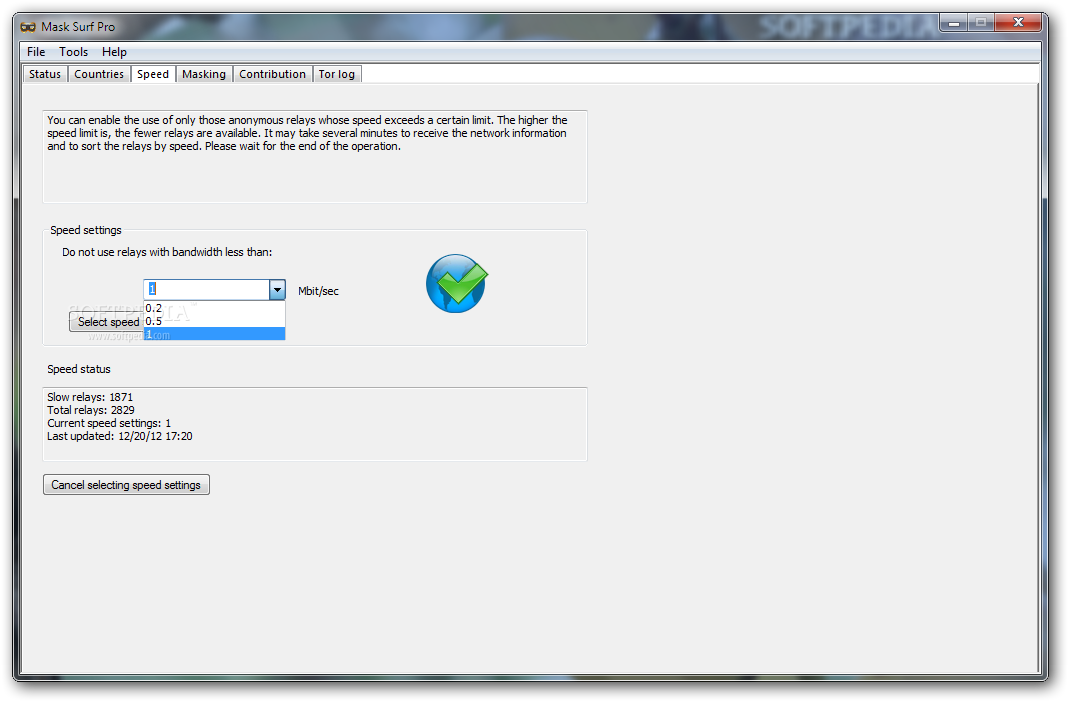Open the Help menu
1069x702 pixels.
tap(114, 52)
